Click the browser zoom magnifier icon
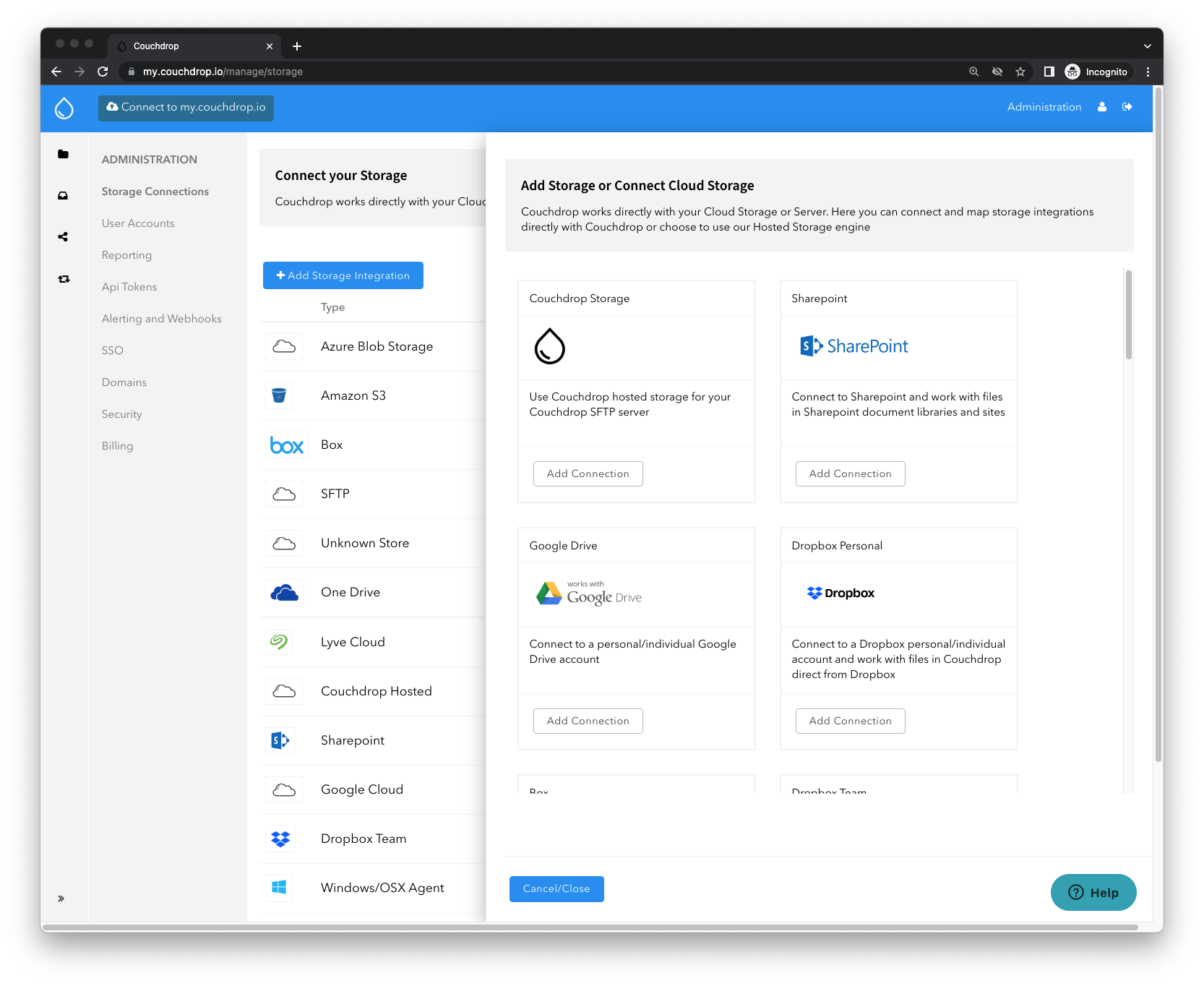1204x986 pixels. [x=974, y=72]
